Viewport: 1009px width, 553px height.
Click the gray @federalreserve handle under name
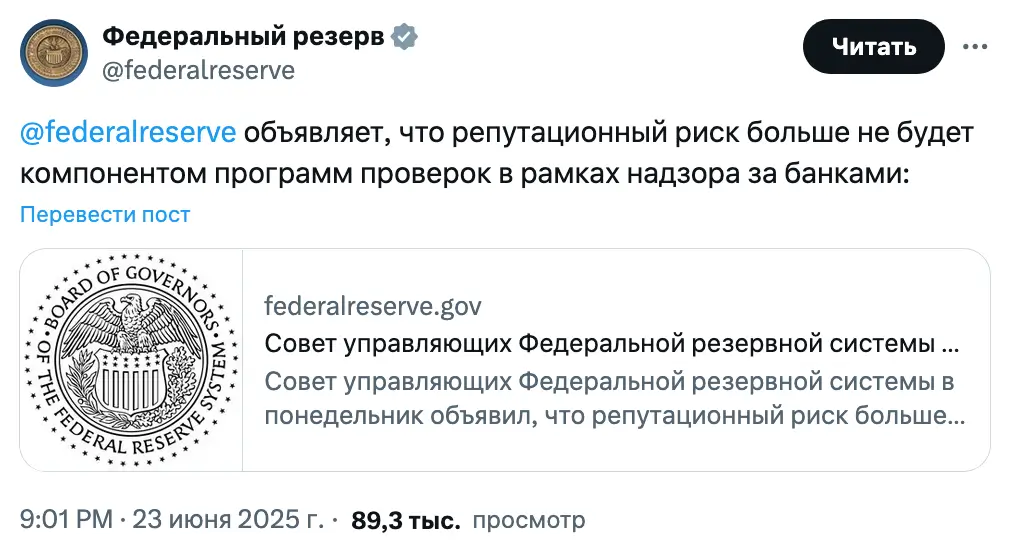tap(198, 70)
